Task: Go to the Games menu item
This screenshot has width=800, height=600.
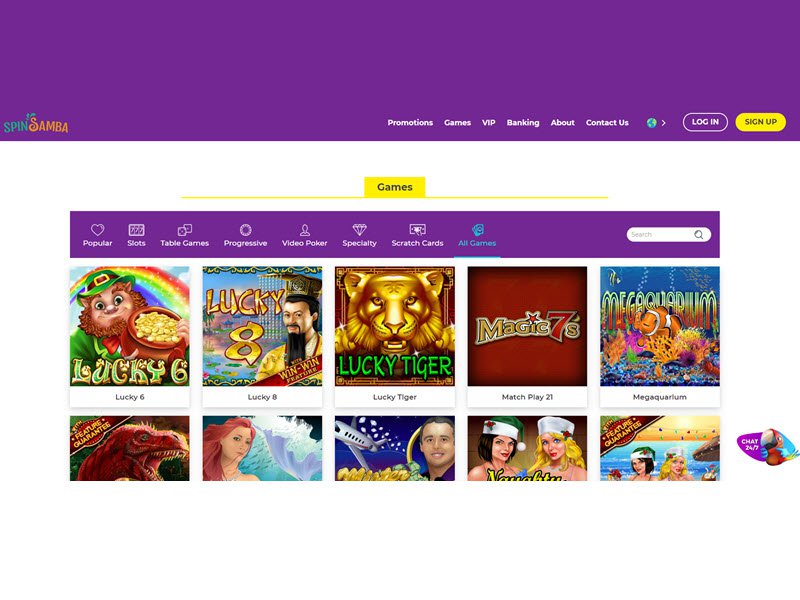Action: 457,122
